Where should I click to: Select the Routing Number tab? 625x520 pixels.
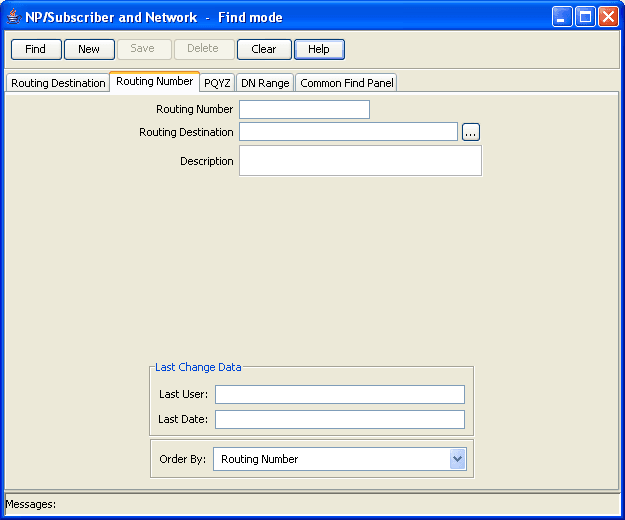point(155,81)
